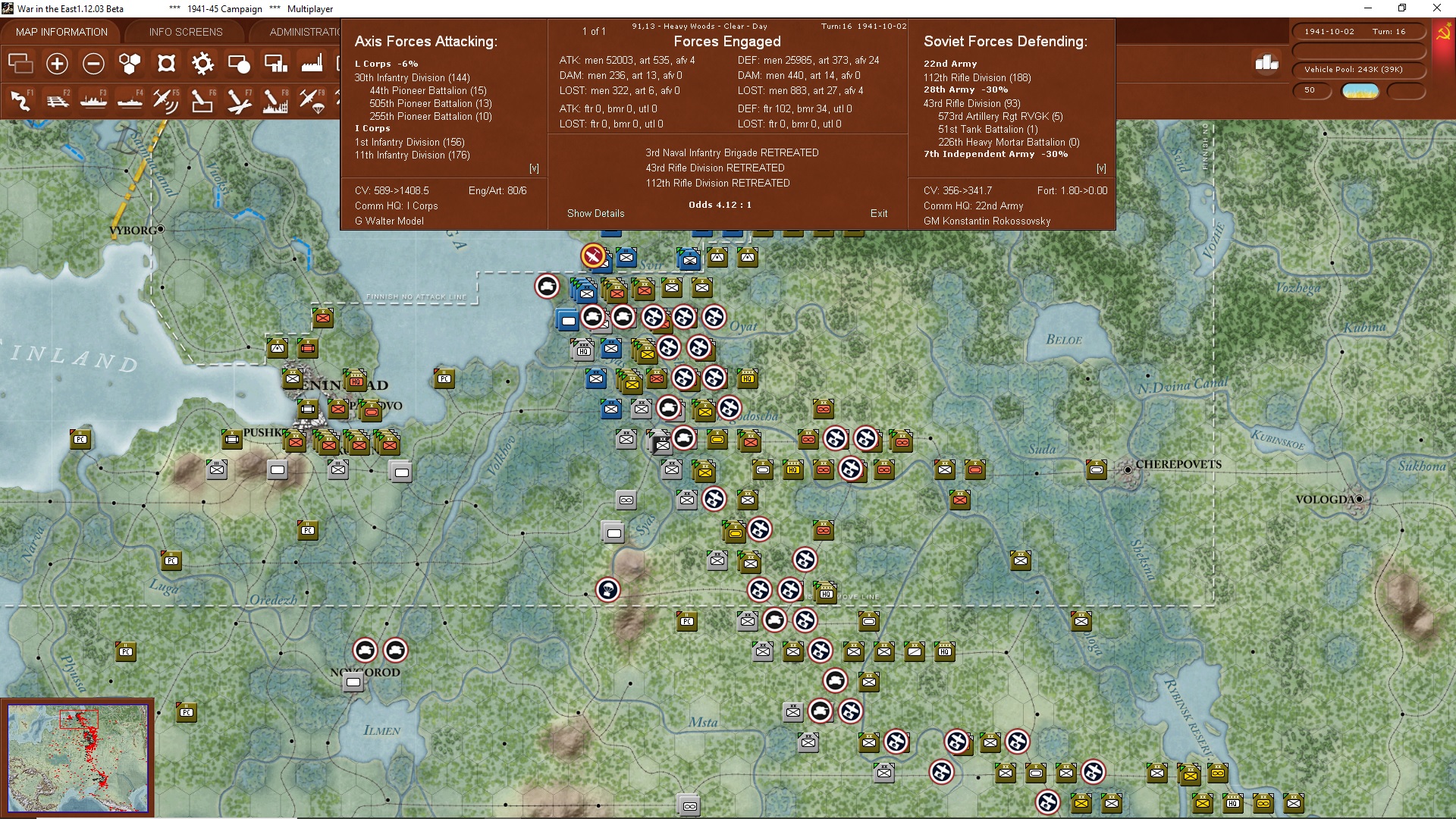Screen dimensions: 1456x819
Task: Click the crossed-out battle marker icon on the map
Action: tap(593, 256)
